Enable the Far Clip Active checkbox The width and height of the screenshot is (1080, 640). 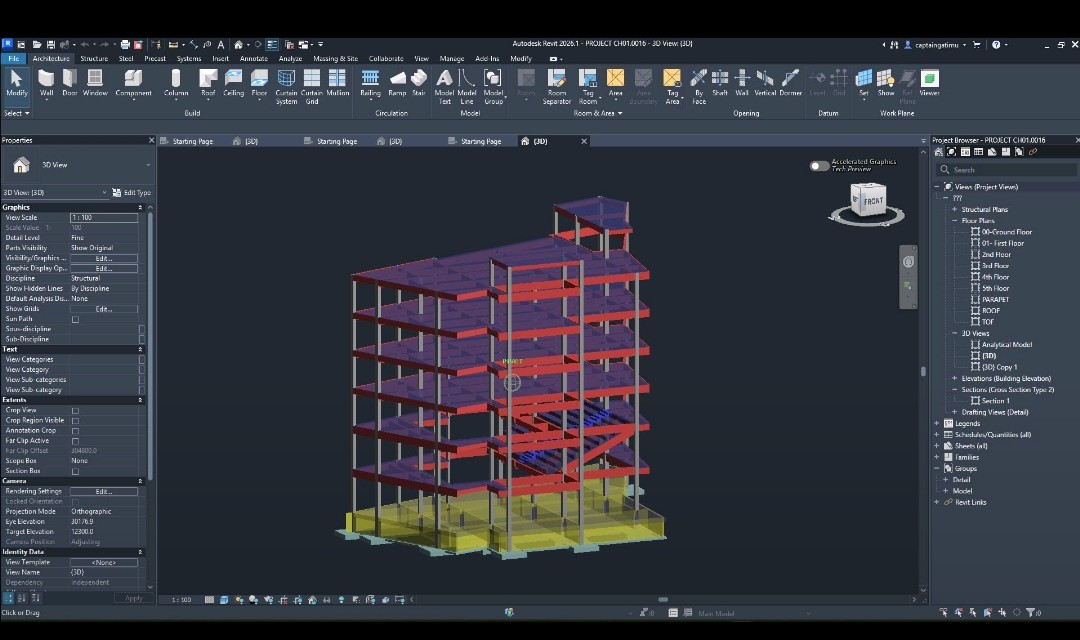click(x=75, y=441)
